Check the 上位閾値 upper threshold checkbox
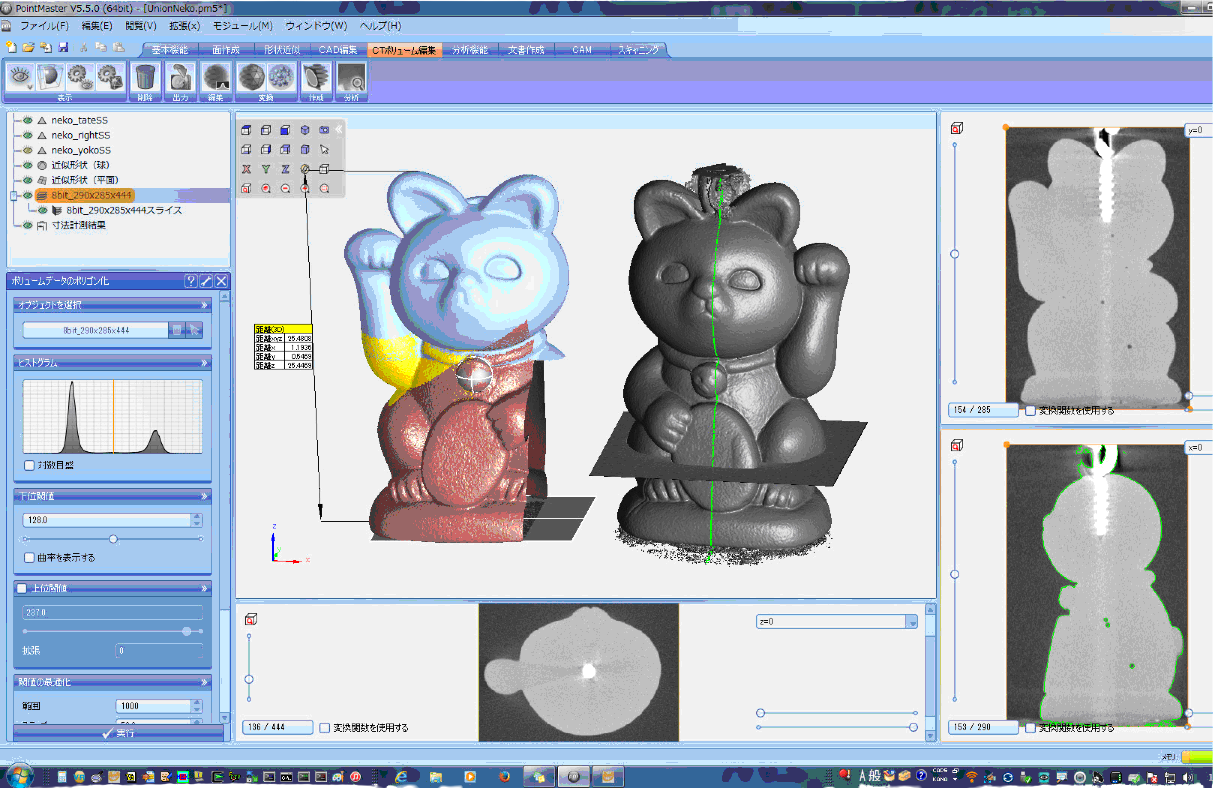This screenshot has height=788, width=1213. coord(22,588)
